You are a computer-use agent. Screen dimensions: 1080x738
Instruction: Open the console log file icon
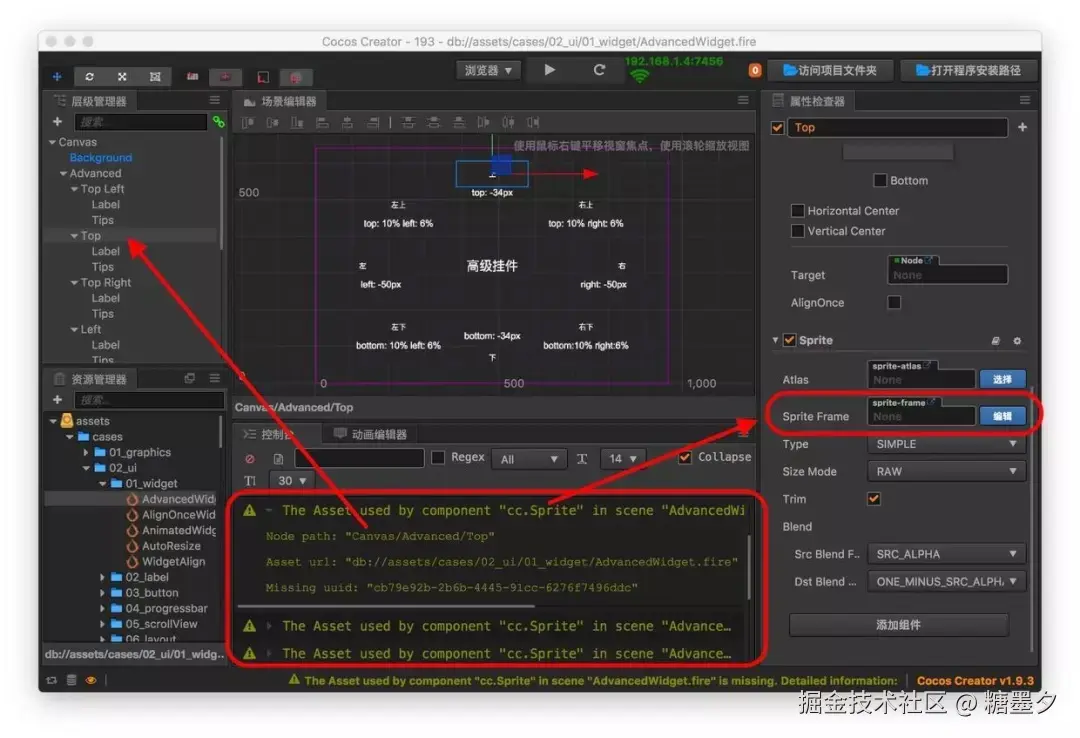[x=278, y=459]
